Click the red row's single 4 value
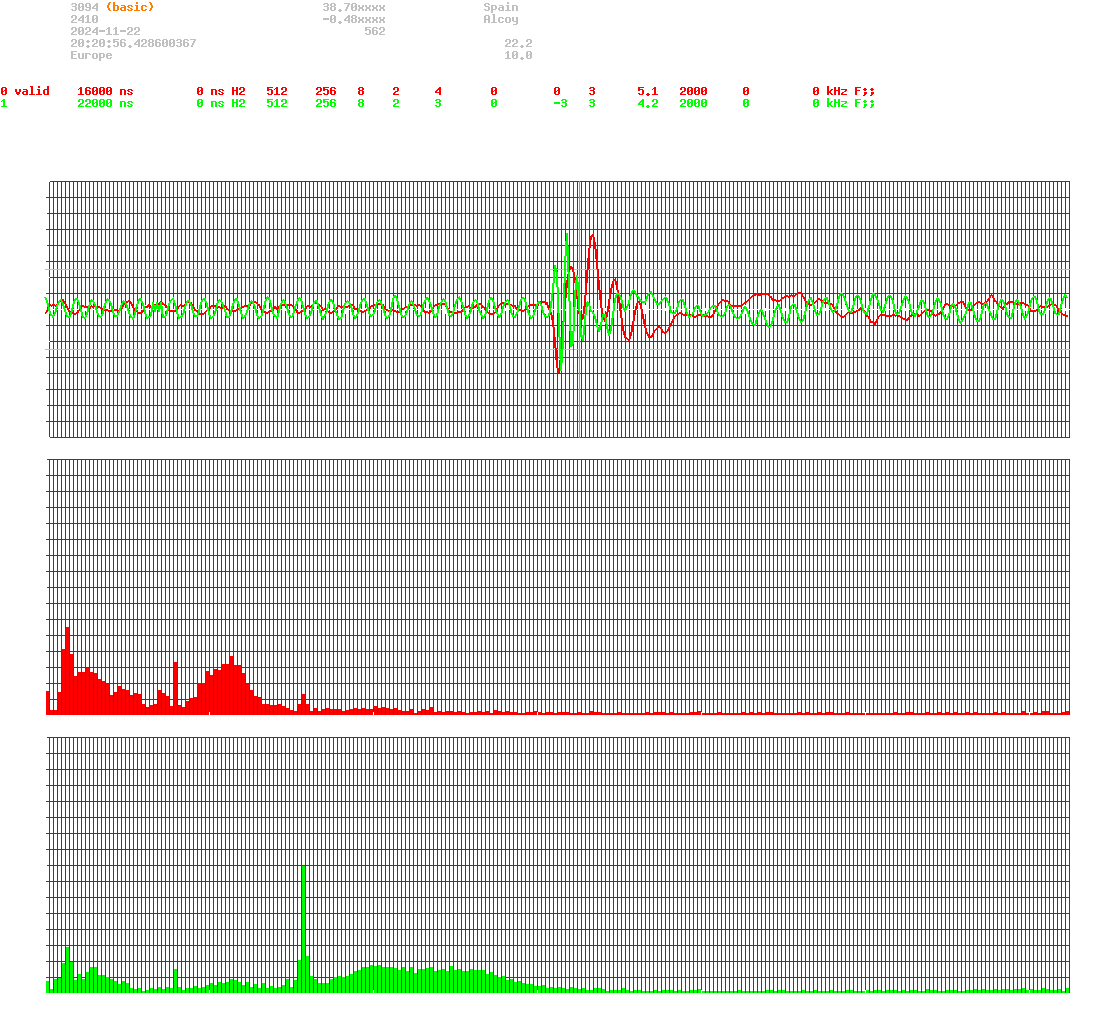 pyautogui.click(x=438, y=92)
